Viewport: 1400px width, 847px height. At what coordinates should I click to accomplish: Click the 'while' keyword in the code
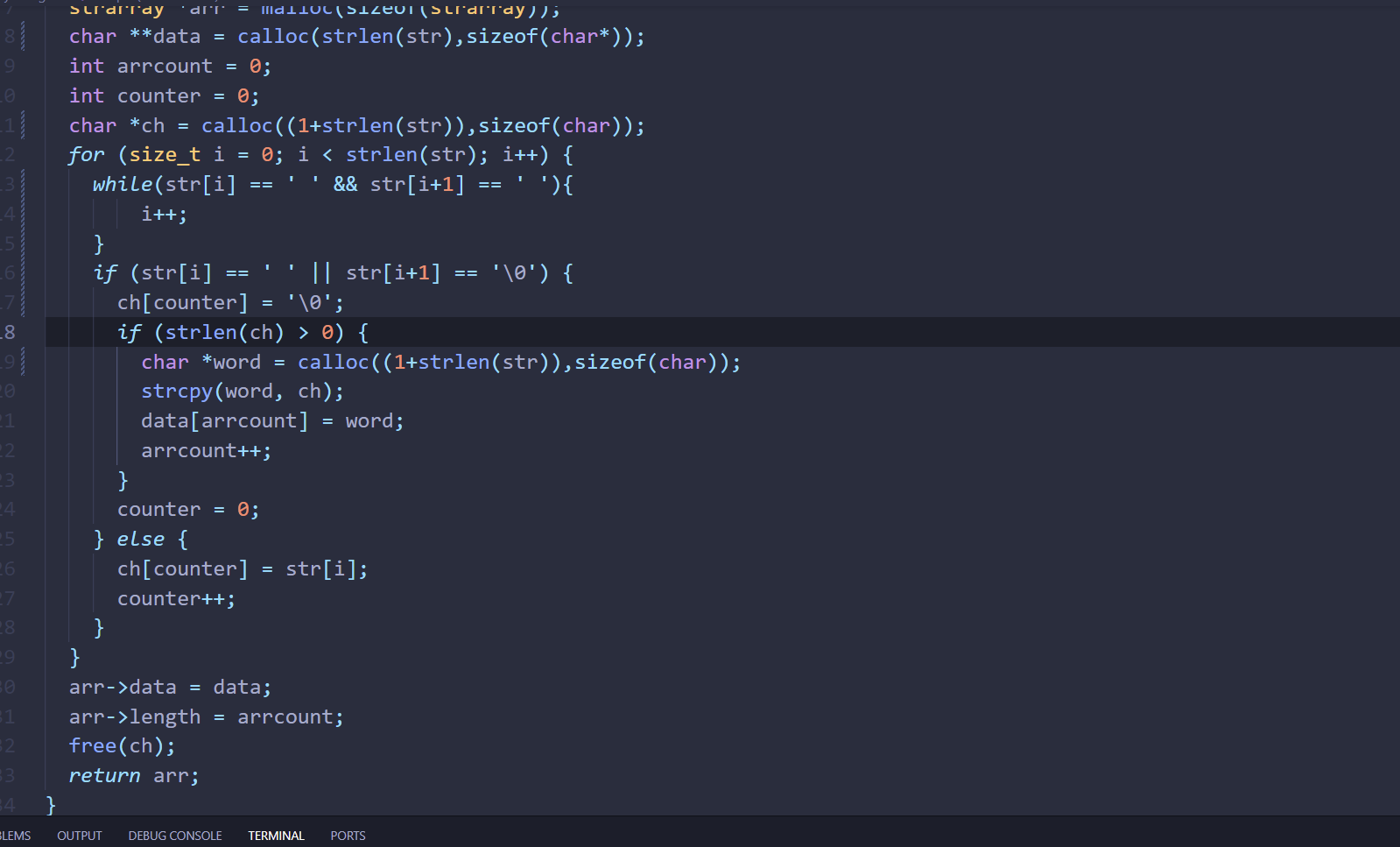(123, 185)
